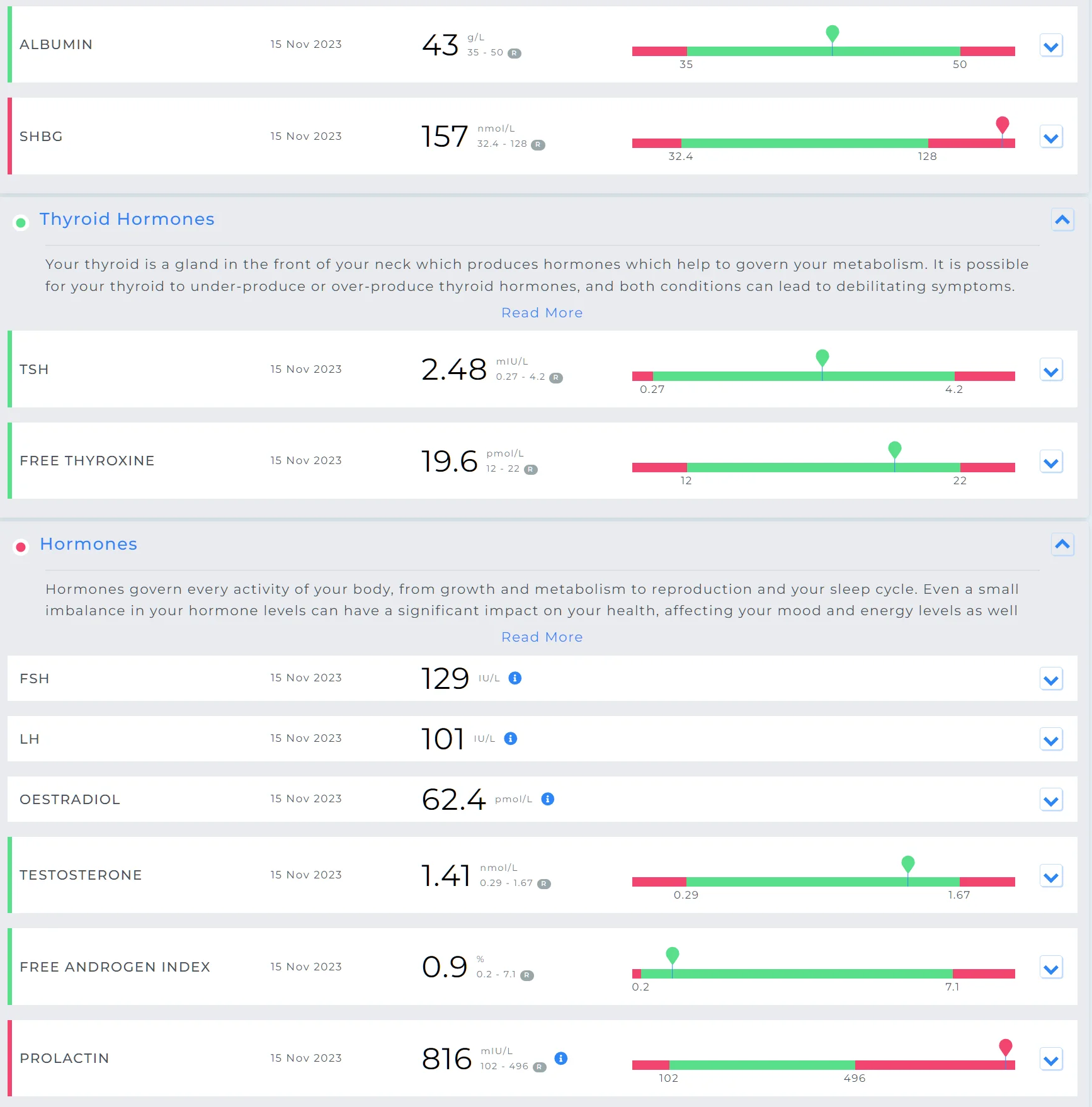
Task: Expand the Albumin result details
Action: (x=1051, y=46)
